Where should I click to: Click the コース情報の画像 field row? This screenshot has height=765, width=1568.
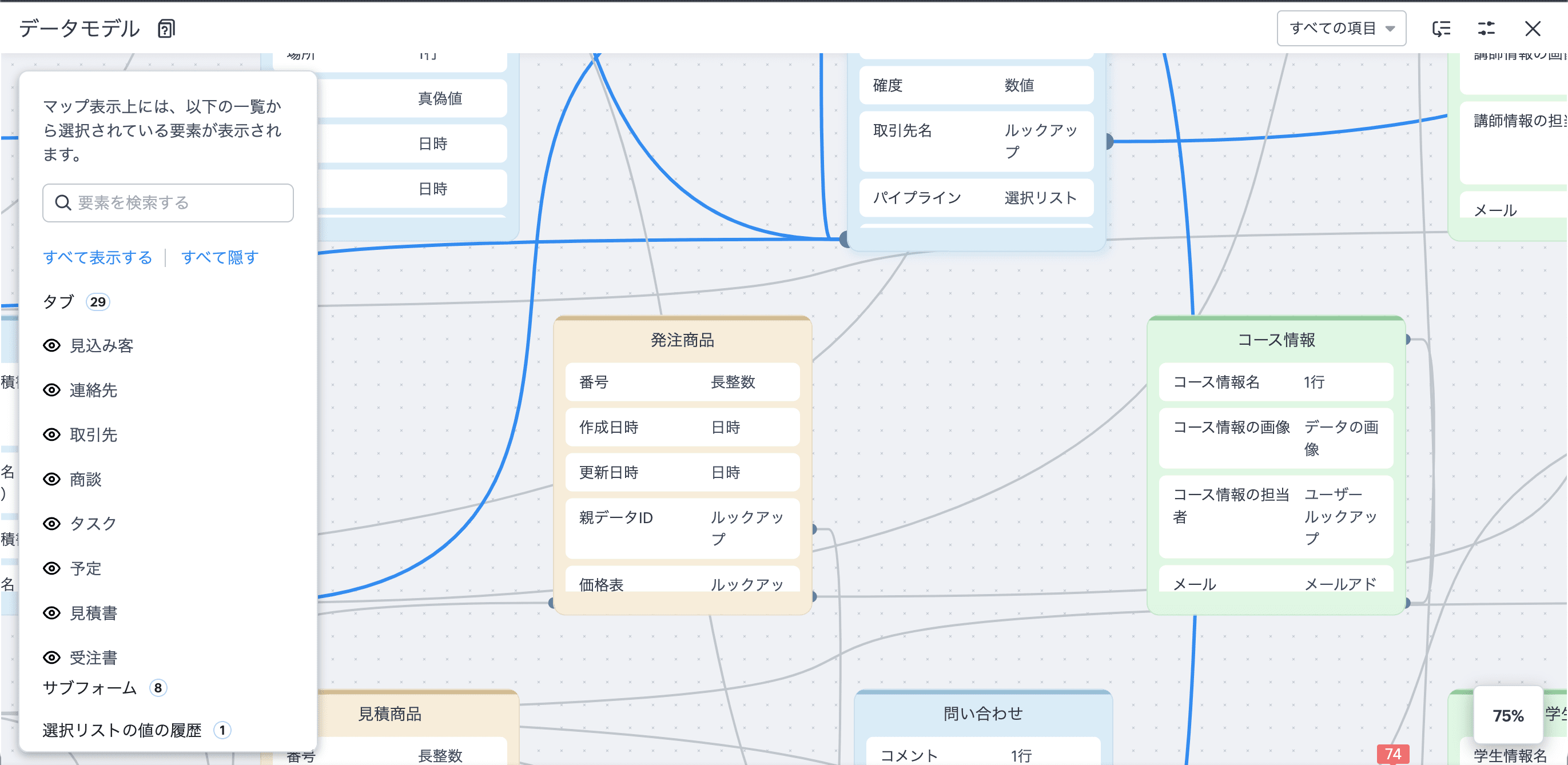[1276, 438]
